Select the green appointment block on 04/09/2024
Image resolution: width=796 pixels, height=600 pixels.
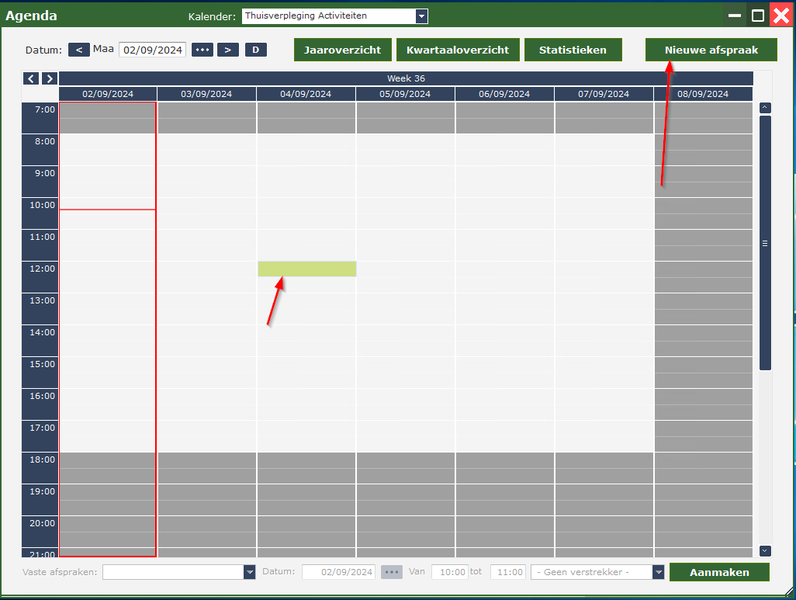[x=307, y=268]
